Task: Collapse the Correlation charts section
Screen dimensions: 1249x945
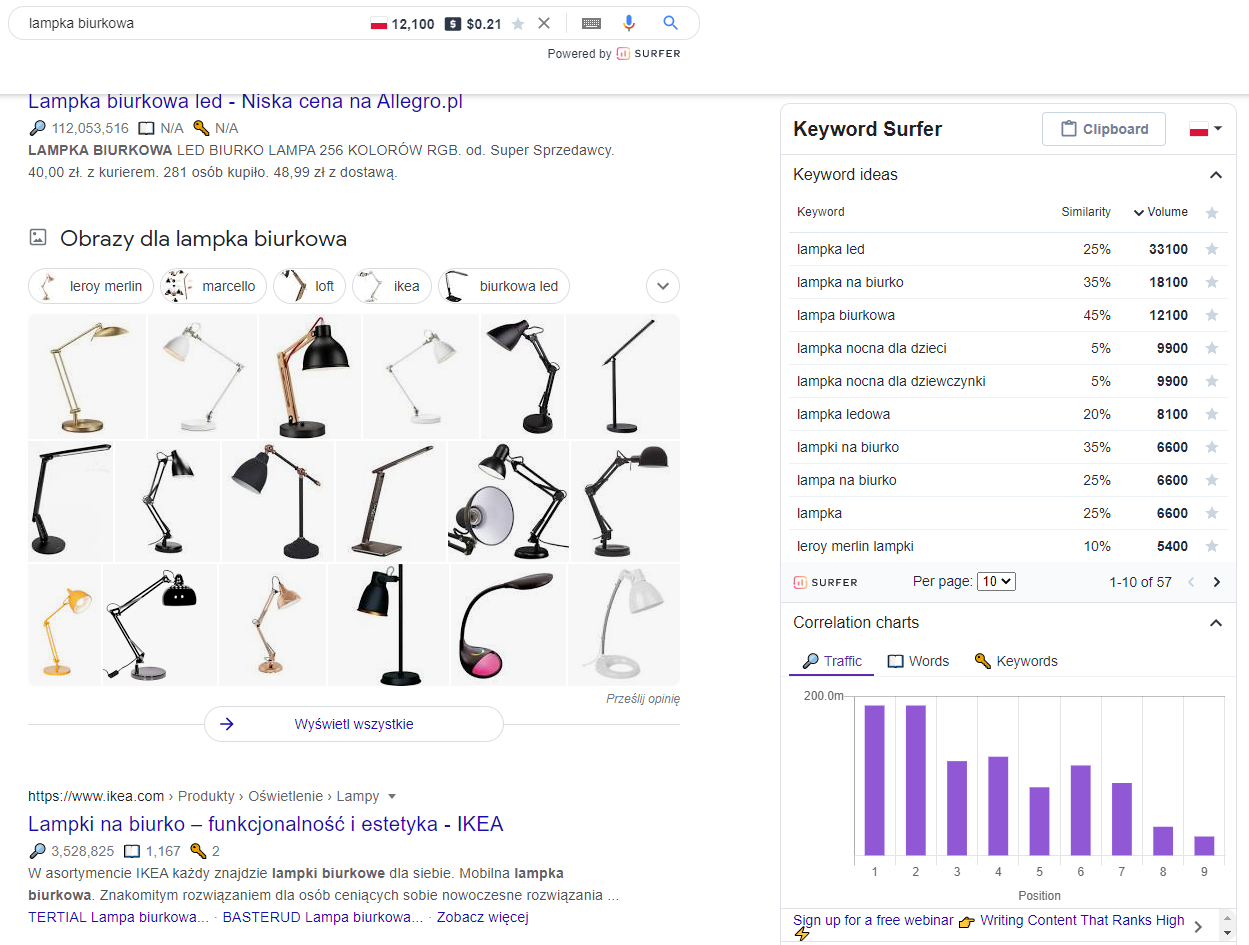Action: [1216, 623]
